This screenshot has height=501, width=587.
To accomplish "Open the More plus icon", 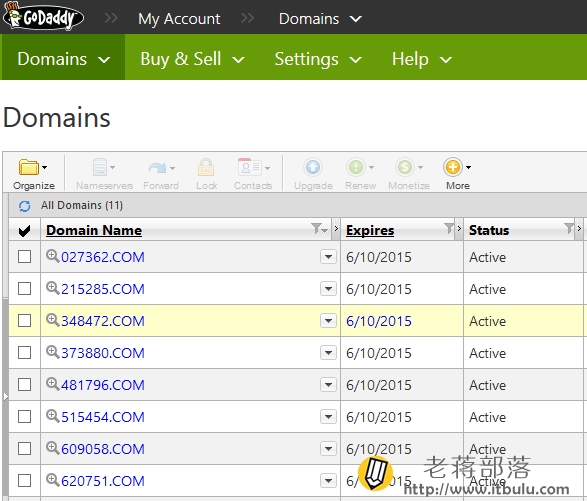I will 453,167.
